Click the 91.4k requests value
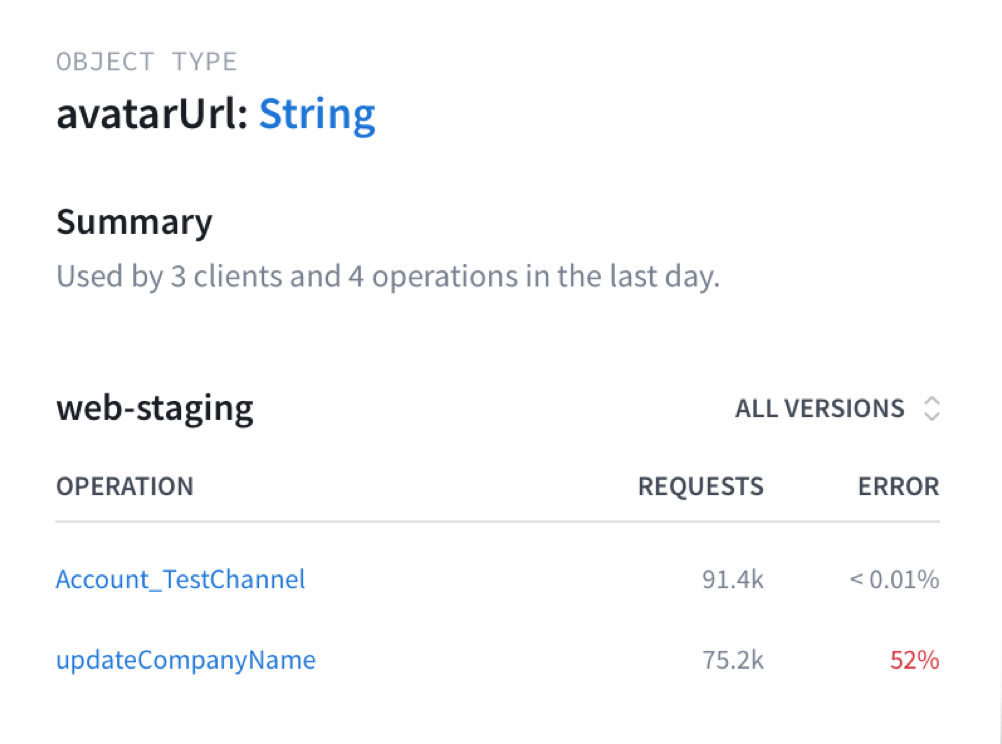The height and width of the screenshot is (744, 1002). [733, 579]
